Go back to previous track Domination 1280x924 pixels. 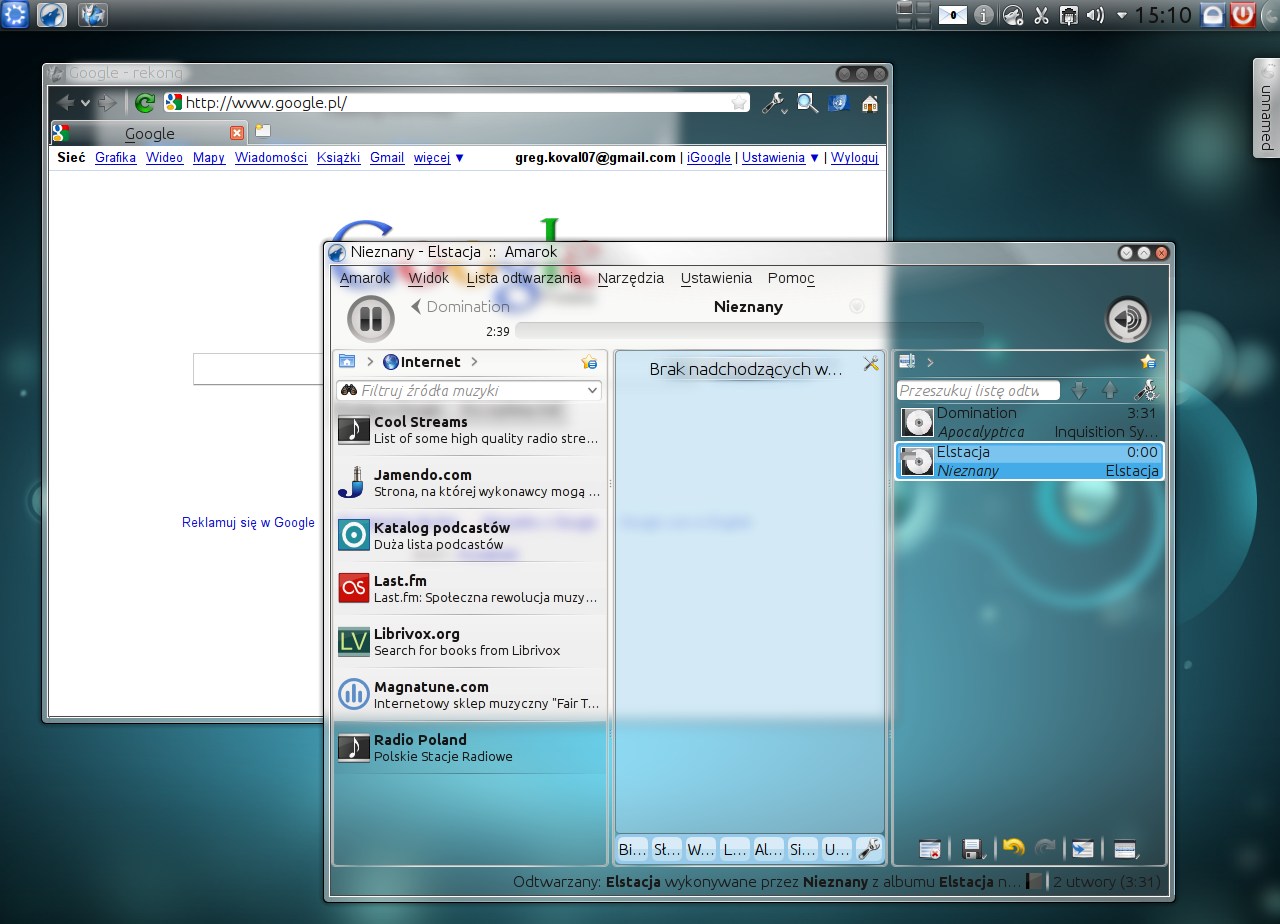(460, 307)
